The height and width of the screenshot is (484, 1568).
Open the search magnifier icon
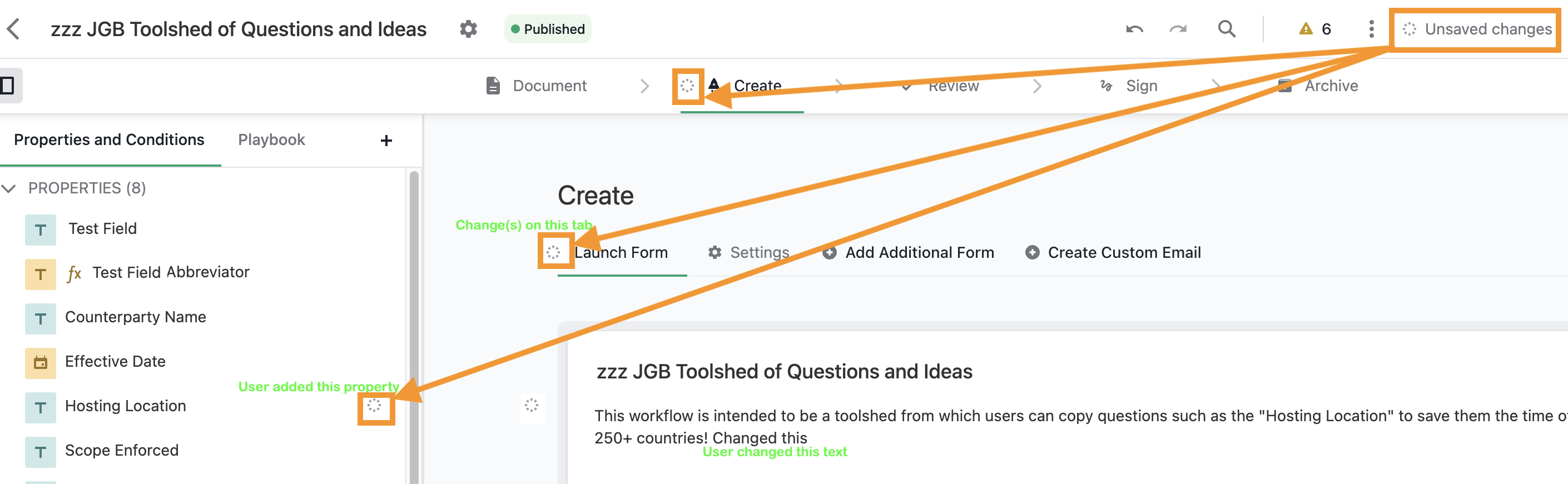[x=1227, y=28]
